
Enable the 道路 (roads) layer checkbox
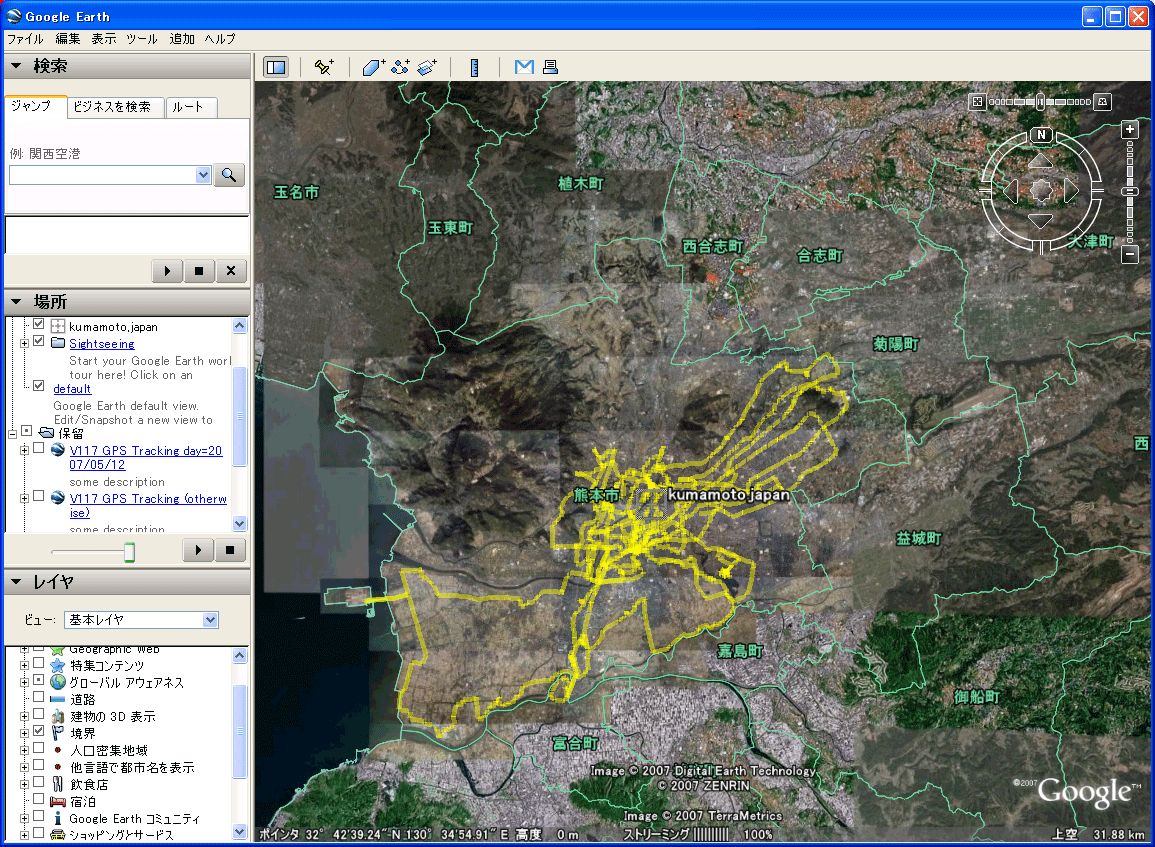point(39,699)
